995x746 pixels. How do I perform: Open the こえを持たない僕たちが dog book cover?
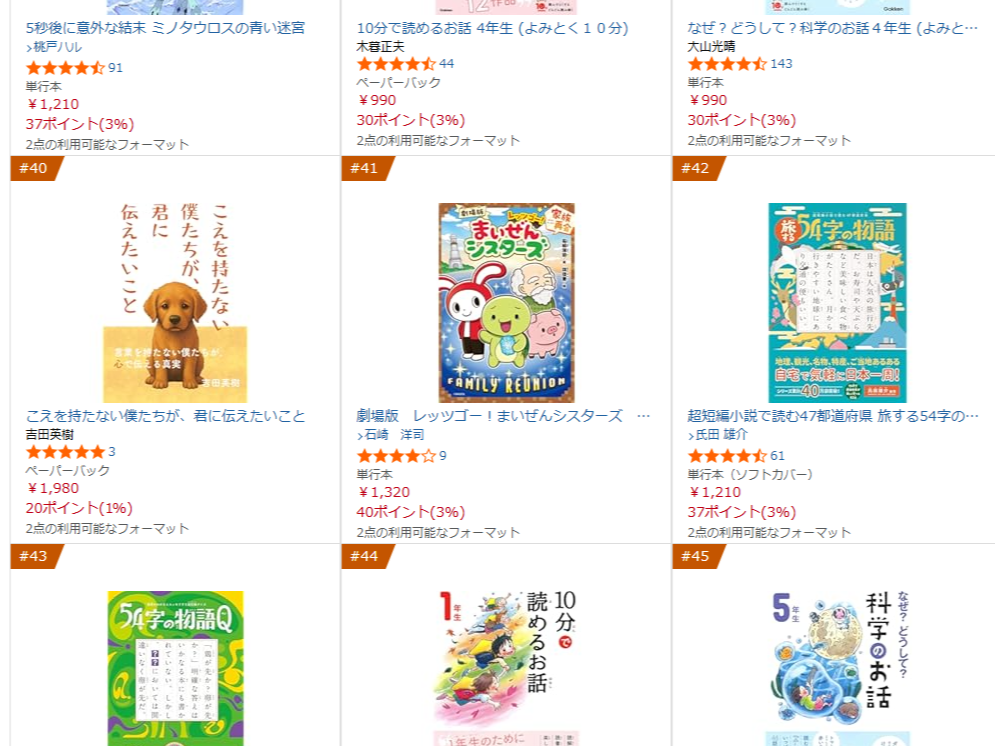[175, 303]
